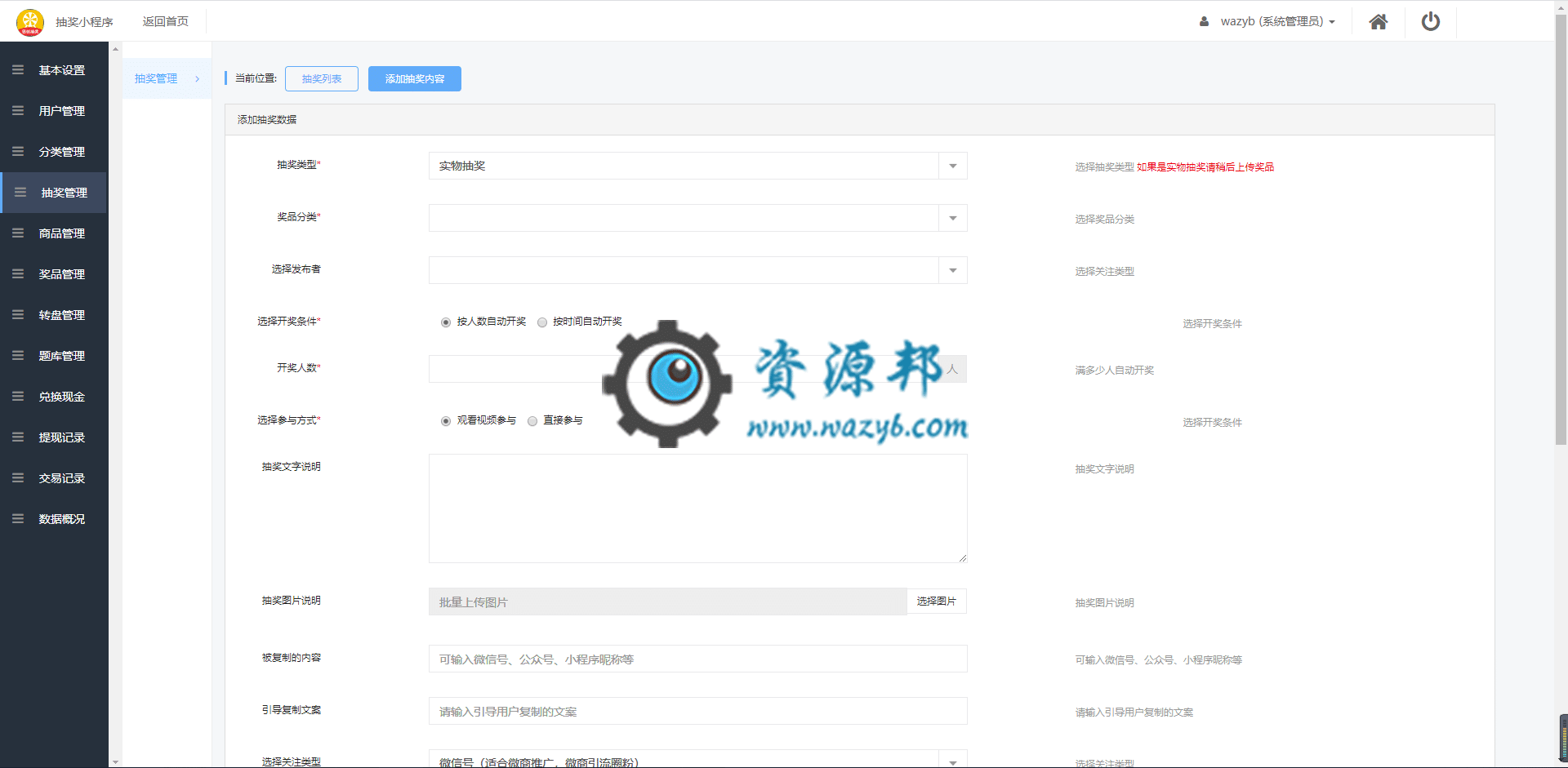Select 观看视频参与 radio option

pos(446,421)
